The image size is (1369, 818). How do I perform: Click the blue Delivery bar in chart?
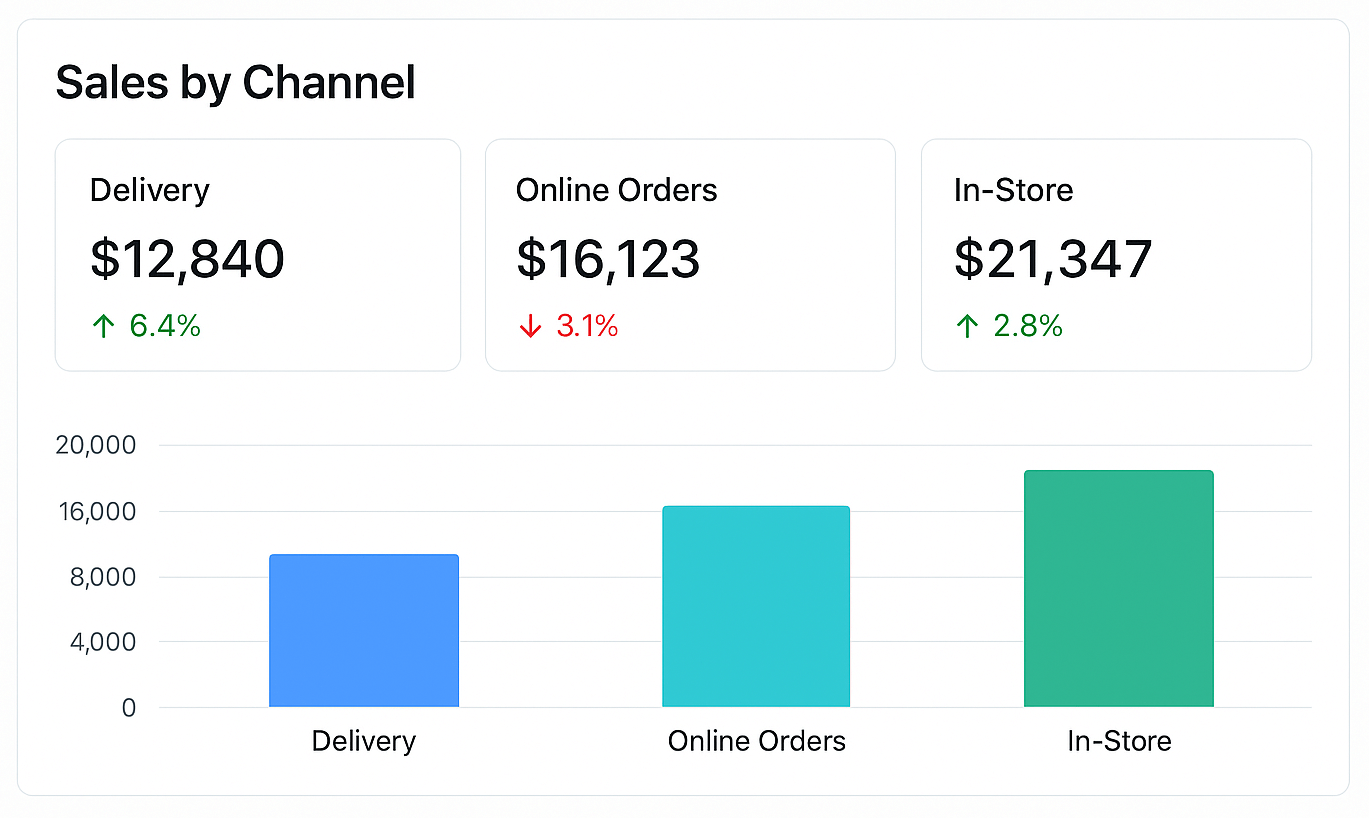[x=364, y=631]
